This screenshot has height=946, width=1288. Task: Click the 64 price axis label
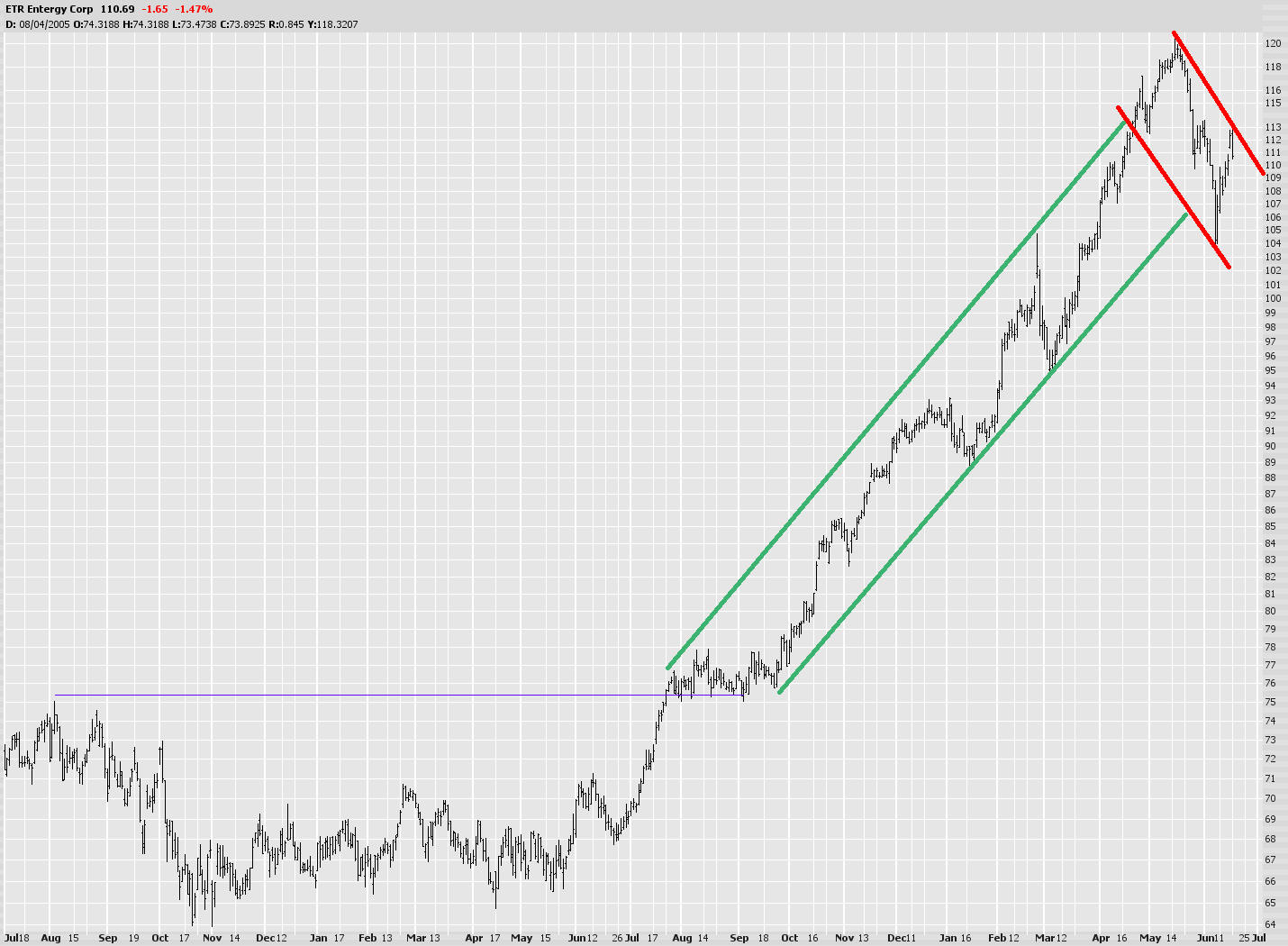point(1270,924)
